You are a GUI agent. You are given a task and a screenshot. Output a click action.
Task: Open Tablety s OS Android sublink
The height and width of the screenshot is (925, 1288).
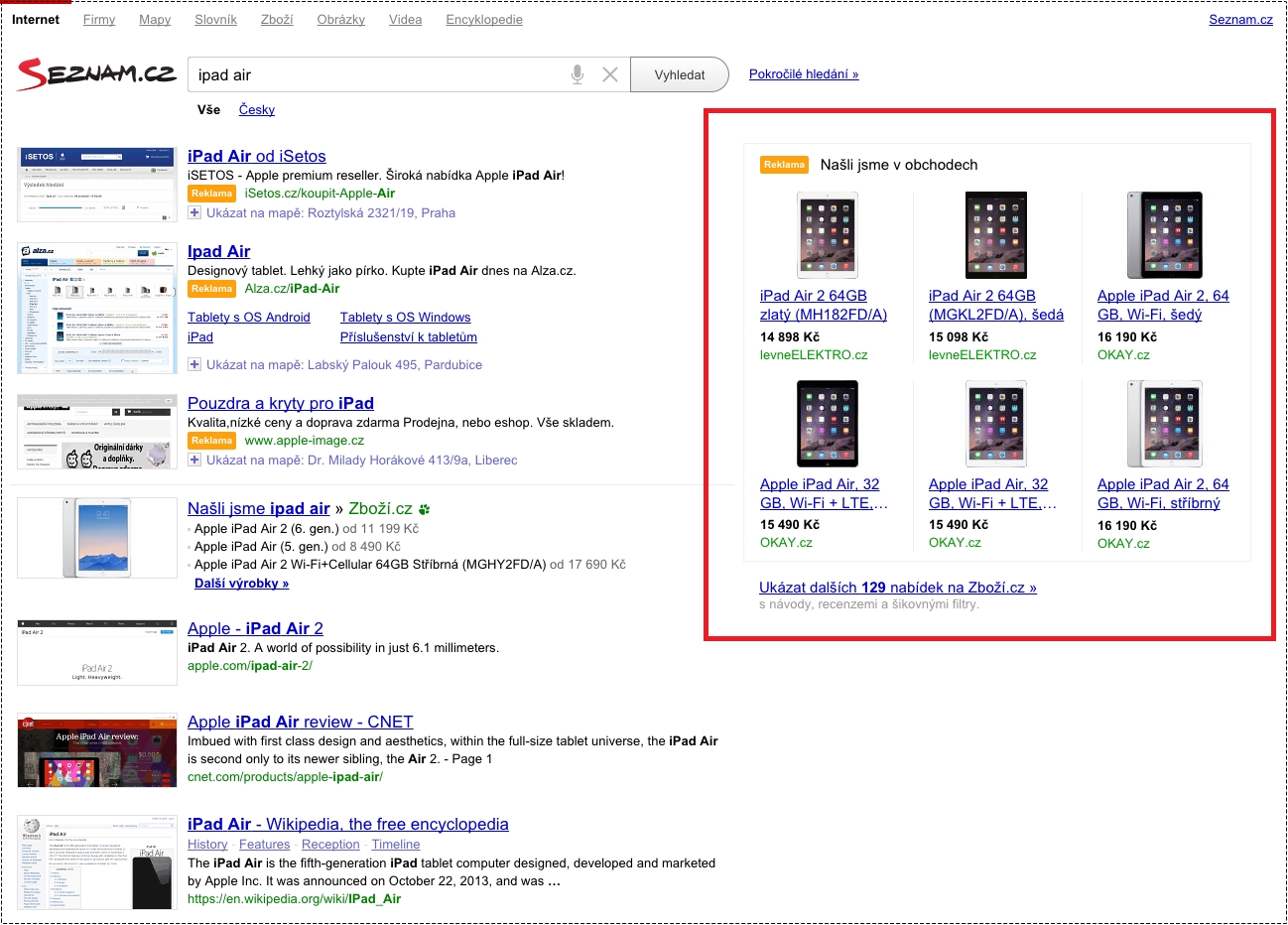249,318
